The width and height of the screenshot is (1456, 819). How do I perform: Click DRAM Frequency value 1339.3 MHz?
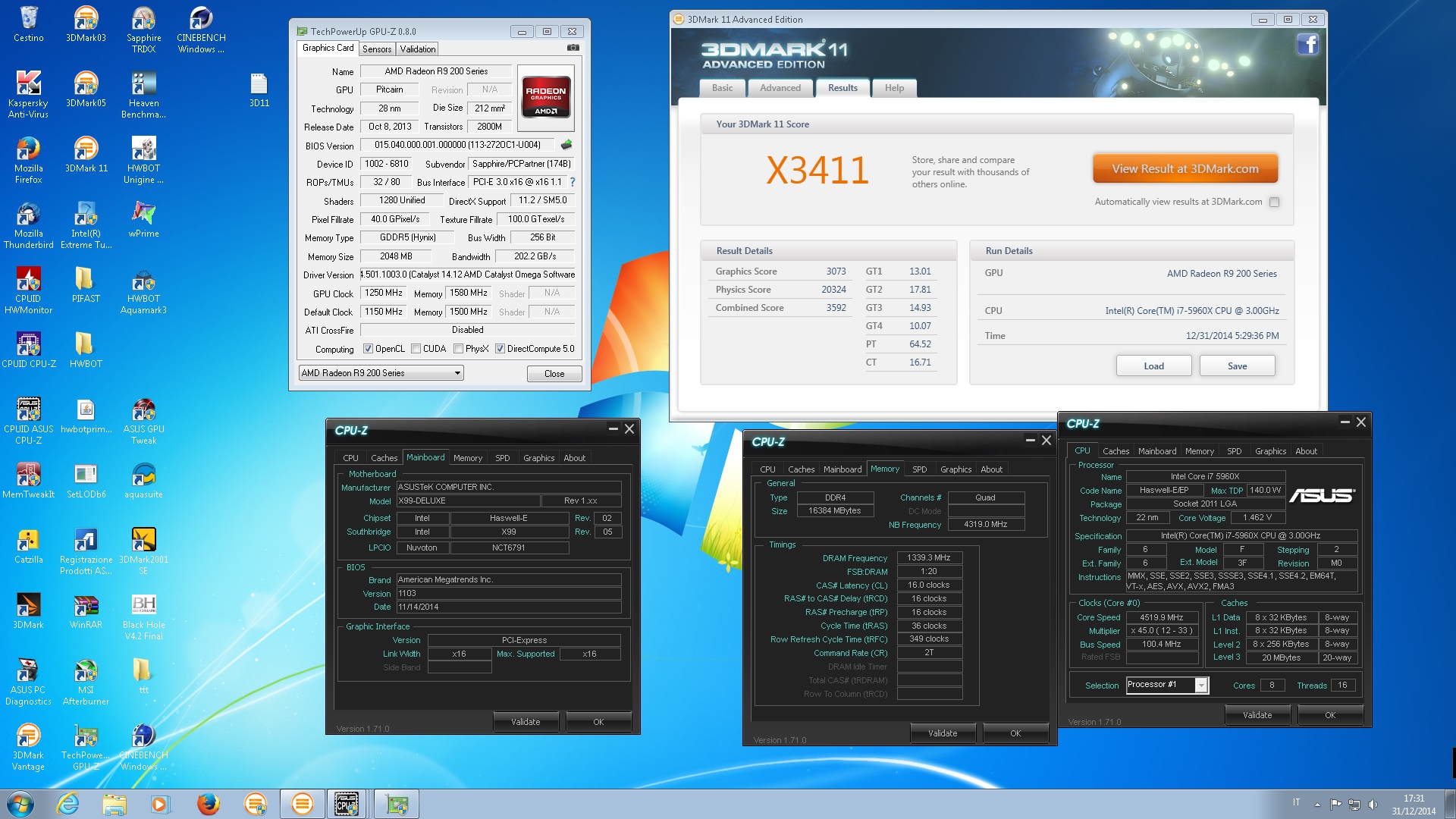click(x=929, y=557)
